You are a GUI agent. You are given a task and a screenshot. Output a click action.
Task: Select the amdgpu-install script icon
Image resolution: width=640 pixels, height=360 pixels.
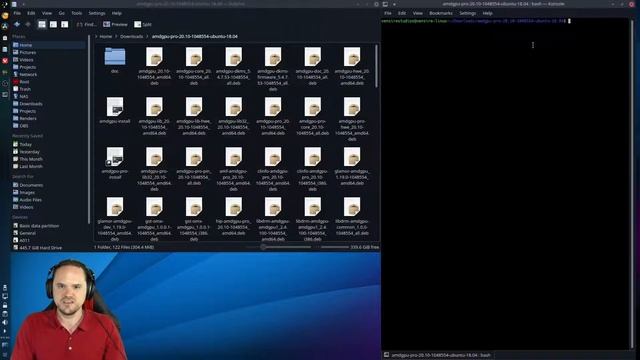115,107
